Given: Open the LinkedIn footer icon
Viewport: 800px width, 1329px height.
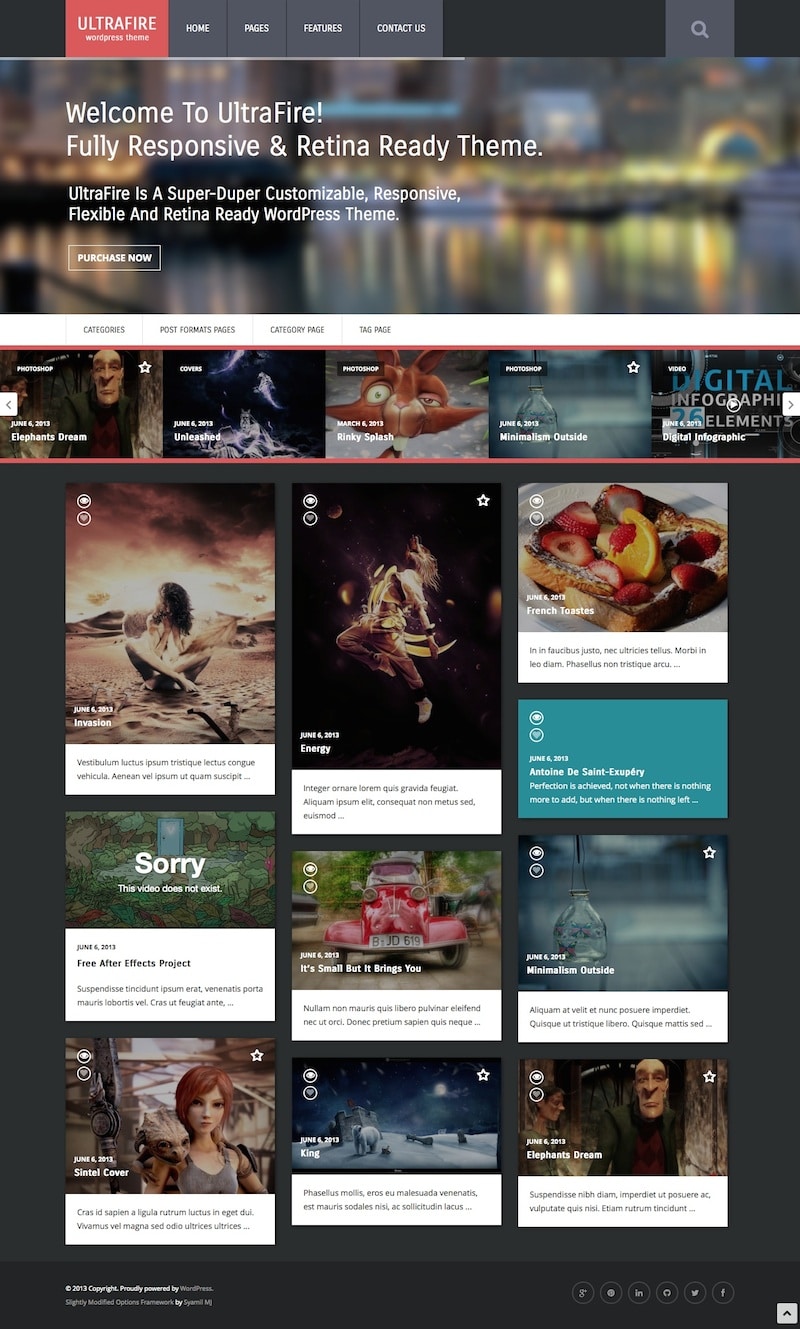Looking at the screenshot, I should (x=639, y=1293).
